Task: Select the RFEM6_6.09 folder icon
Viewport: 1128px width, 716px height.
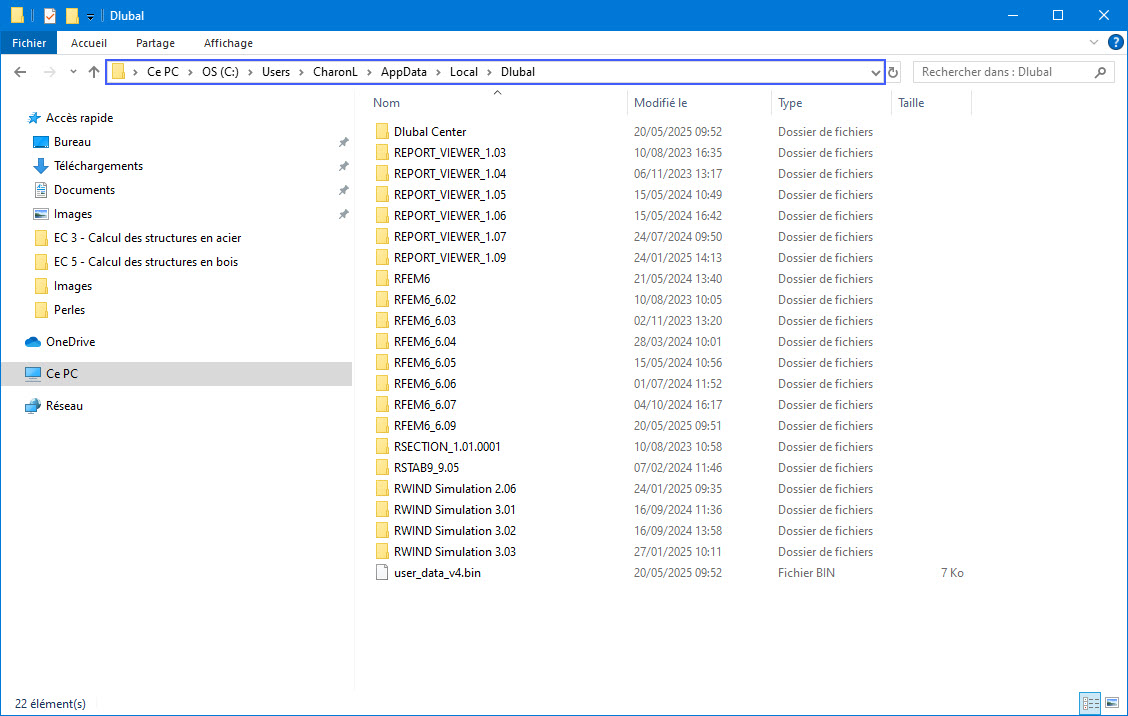Action: (382, 425)
